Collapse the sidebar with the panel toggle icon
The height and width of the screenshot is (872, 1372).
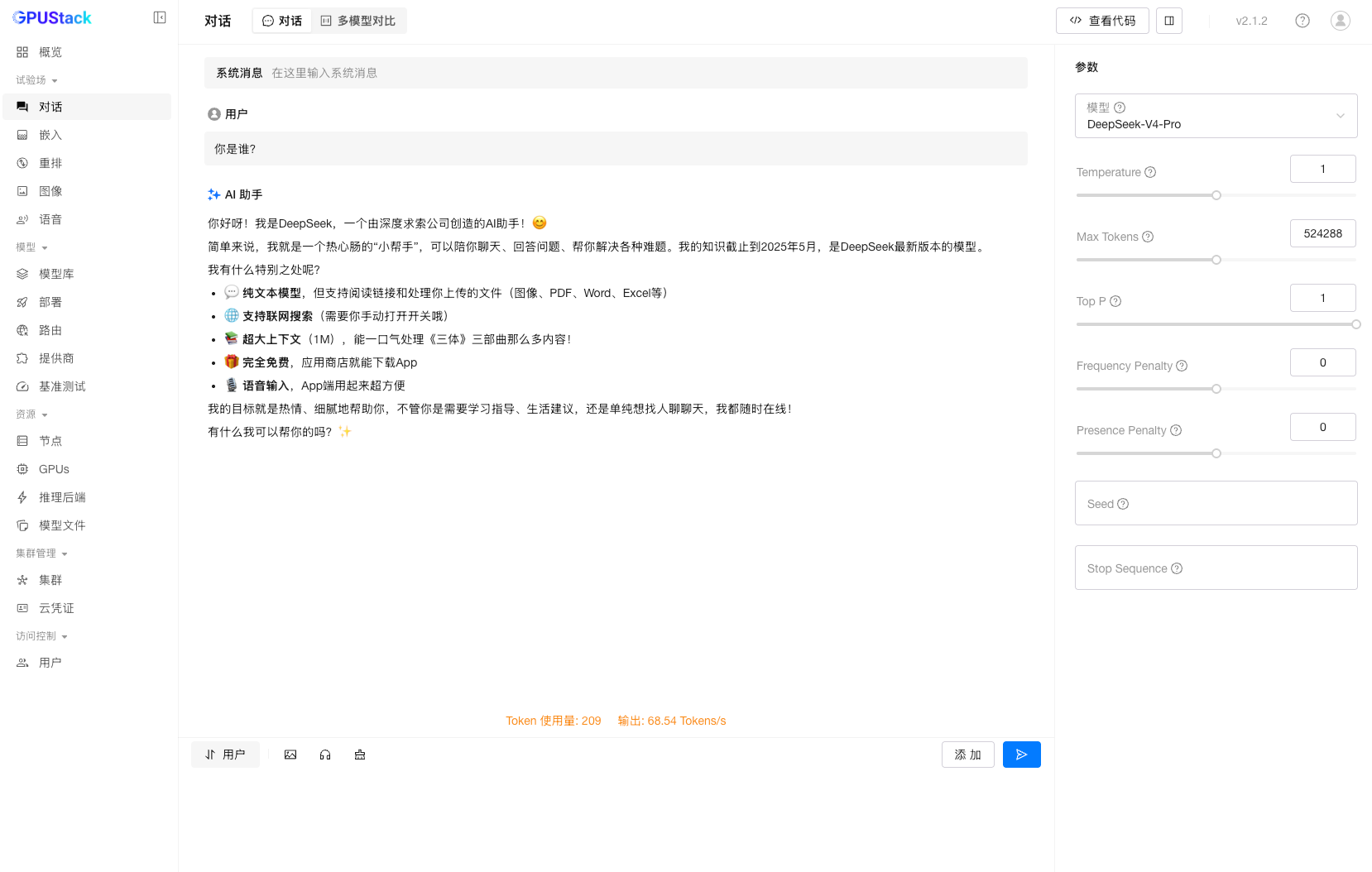coord(159,17)
